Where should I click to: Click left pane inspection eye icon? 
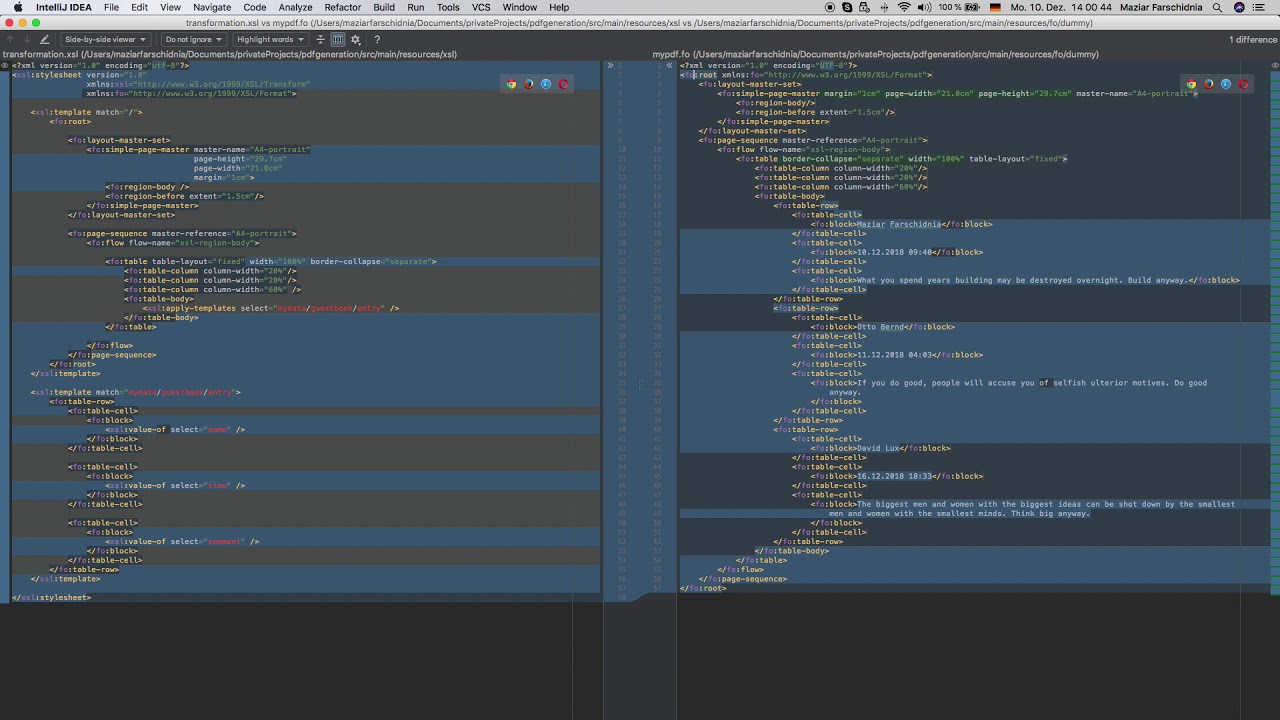(5, 66)
